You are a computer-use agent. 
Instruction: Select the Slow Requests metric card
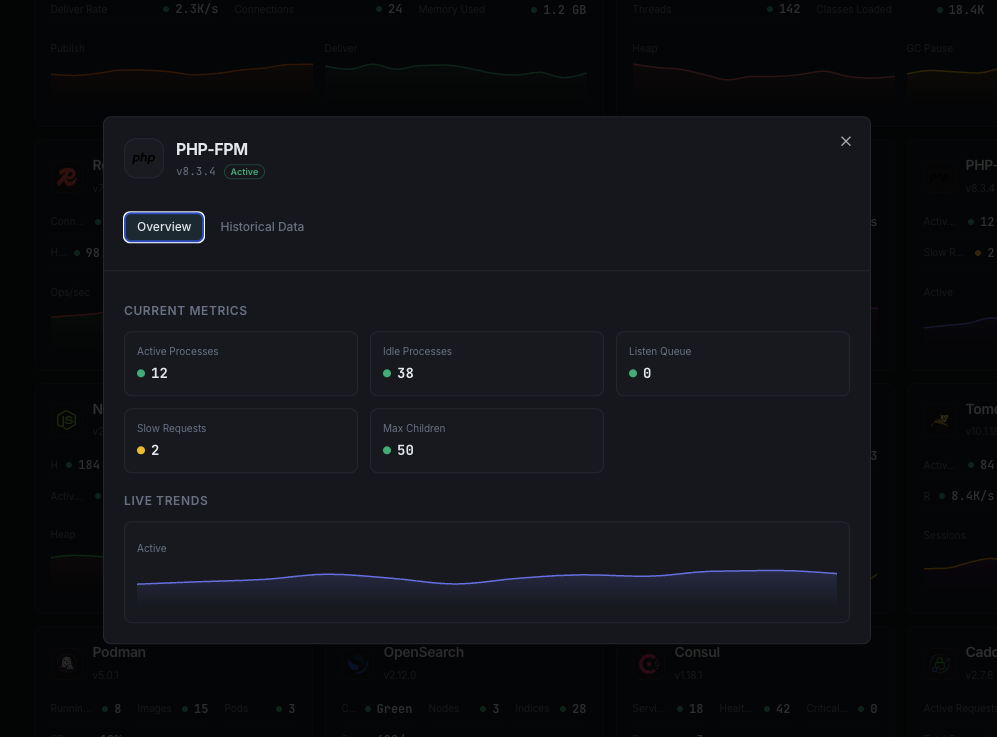coord(240,440)
